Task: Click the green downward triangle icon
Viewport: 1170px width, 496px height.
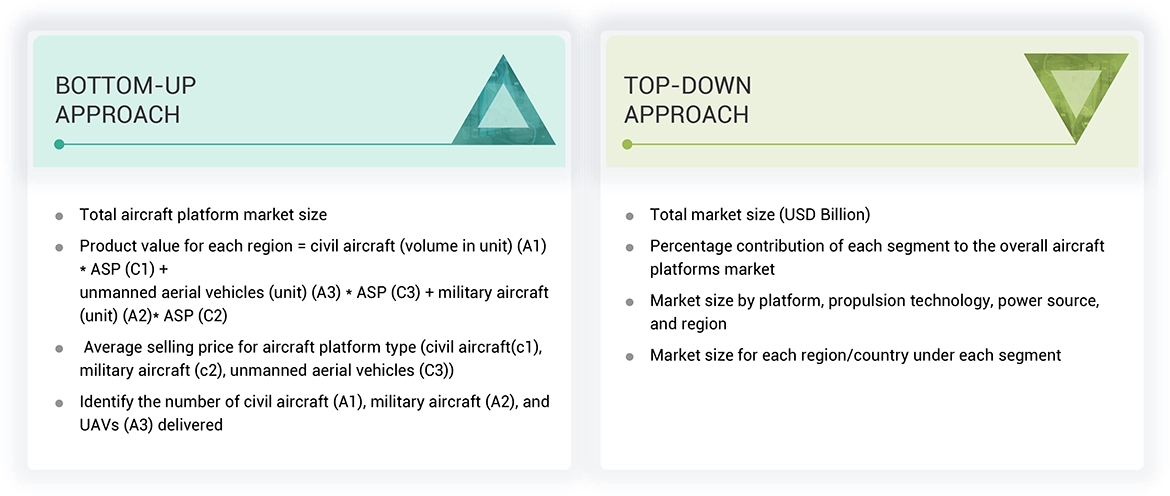Action: pyautogui.click(x=1076, y=96)
